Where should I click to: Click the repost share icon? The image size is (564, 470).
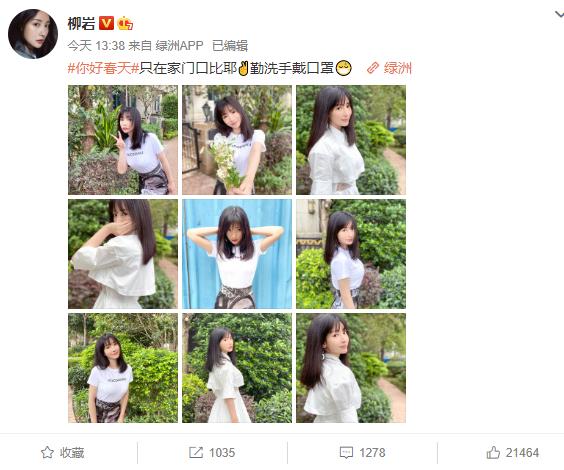pos(196,452)
